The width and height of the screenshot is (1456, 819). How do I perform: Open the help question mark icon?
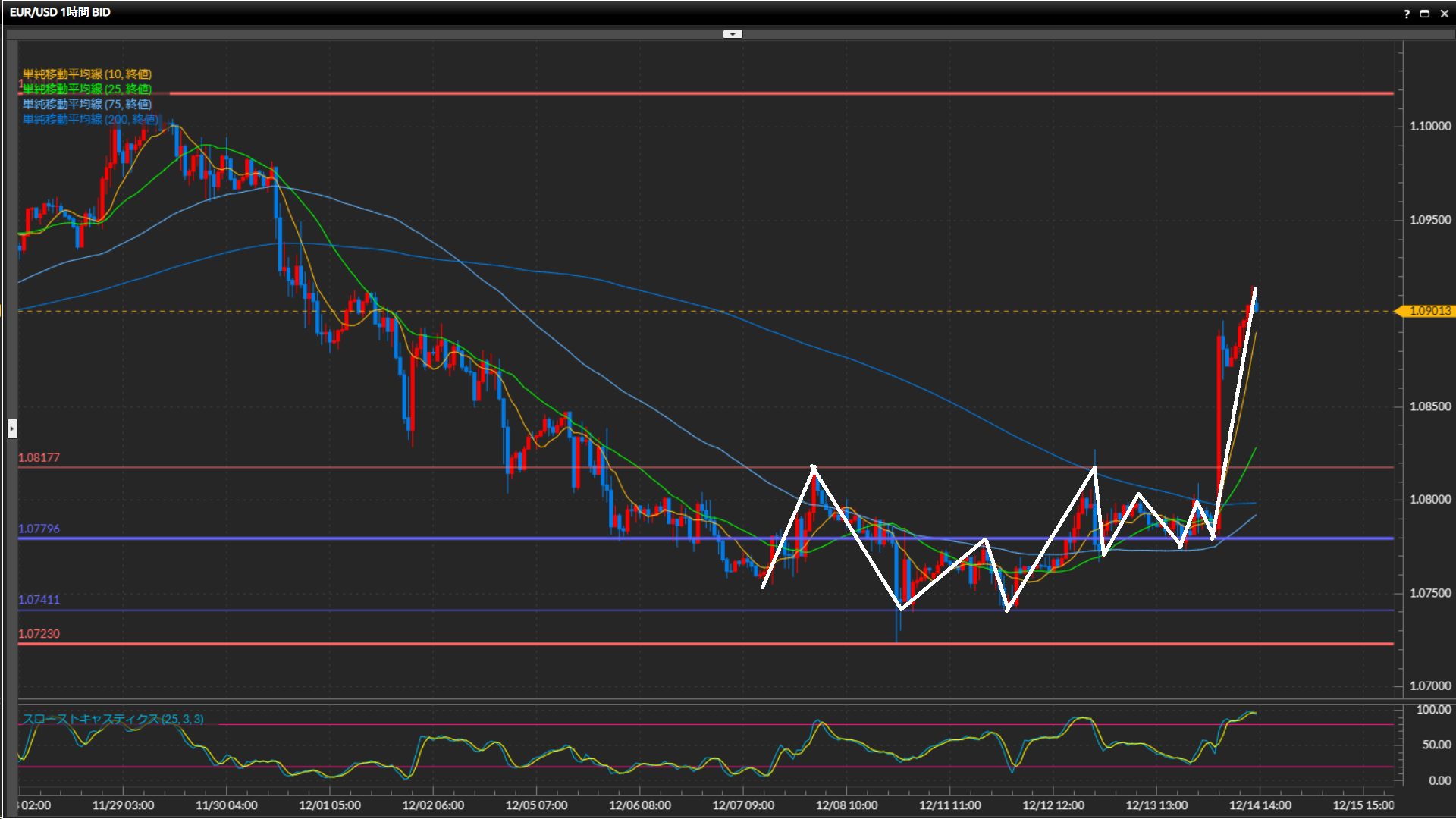tap(1407, 14)
